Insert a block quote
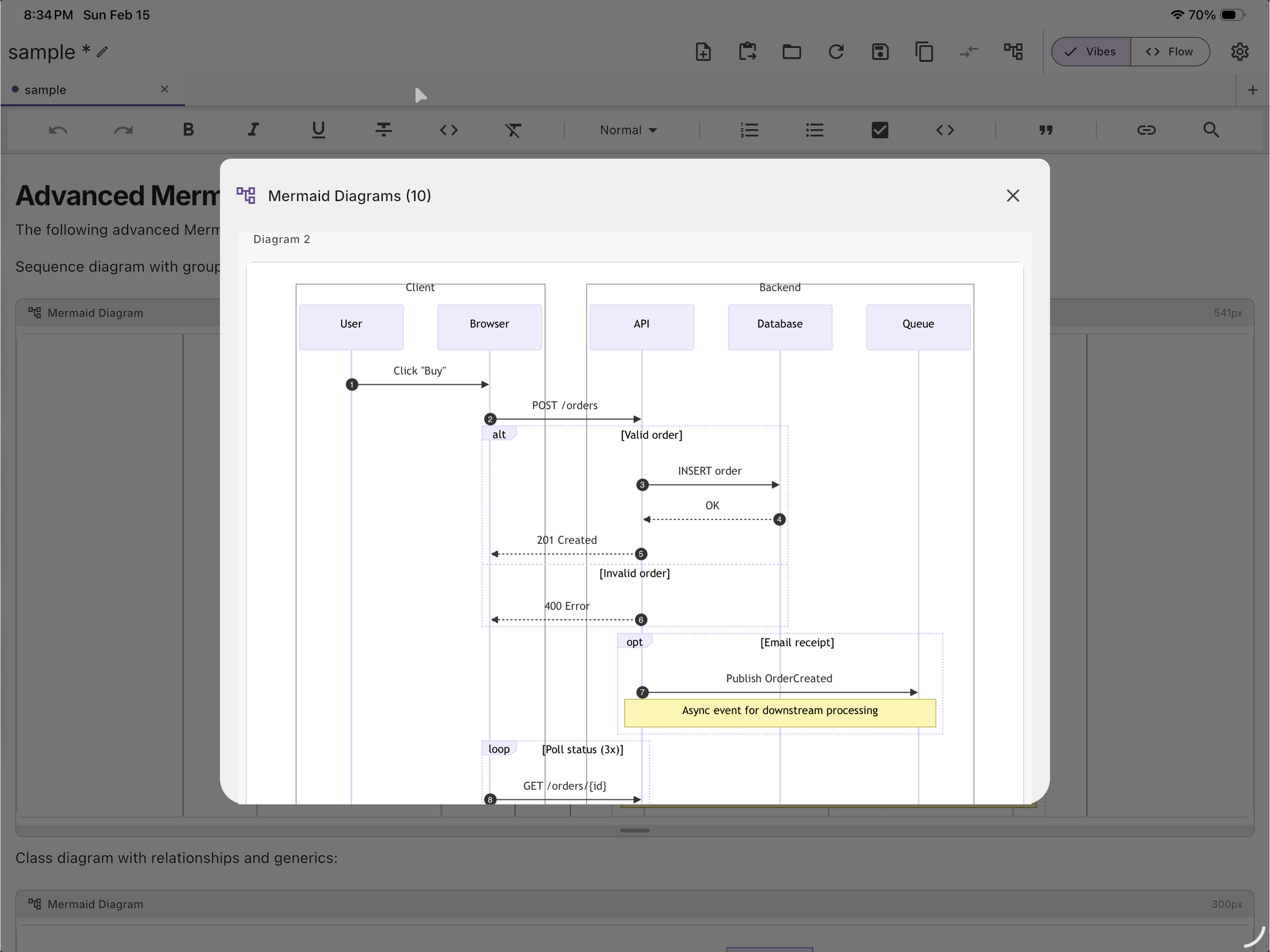Screen dimensions: 1270x952 [1045, 130]
